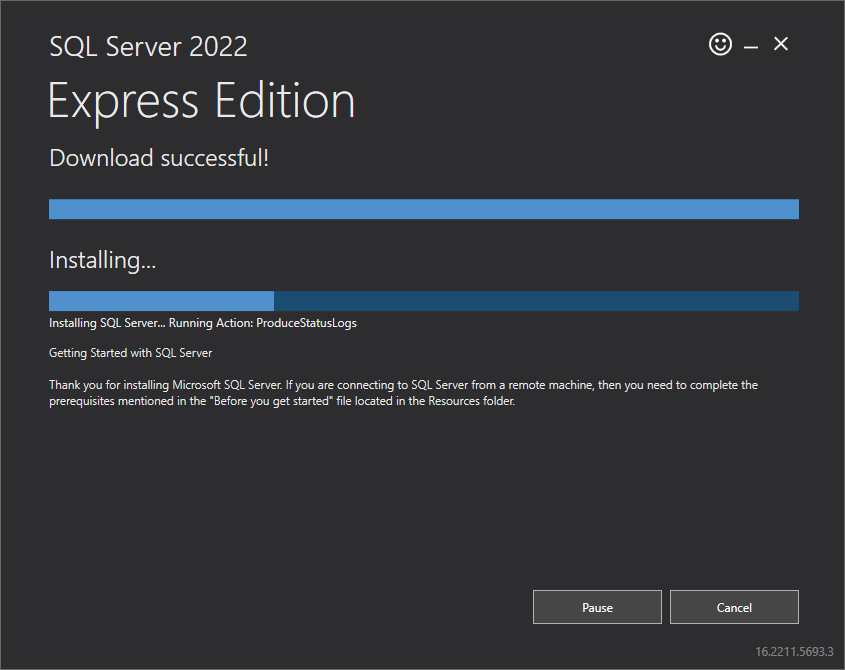Click the completed download progress bar
Image resolution: width=845 pixels, height=670 pixels.
click(x=423, y=209)
